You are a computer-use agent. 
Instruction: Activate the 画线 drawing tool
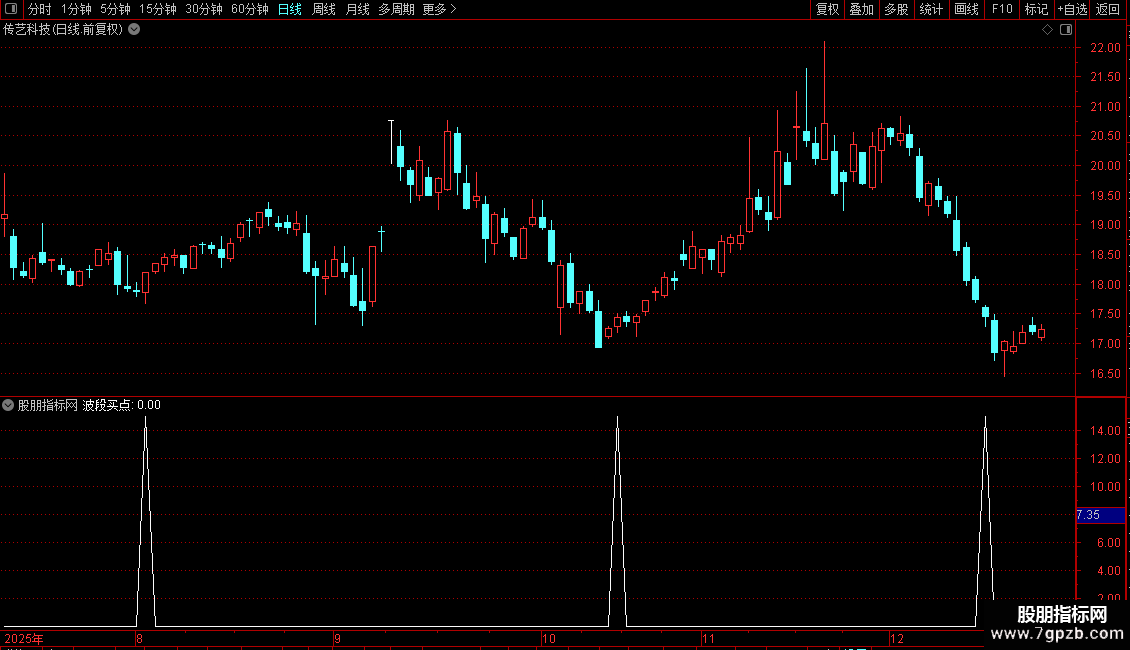966,9
